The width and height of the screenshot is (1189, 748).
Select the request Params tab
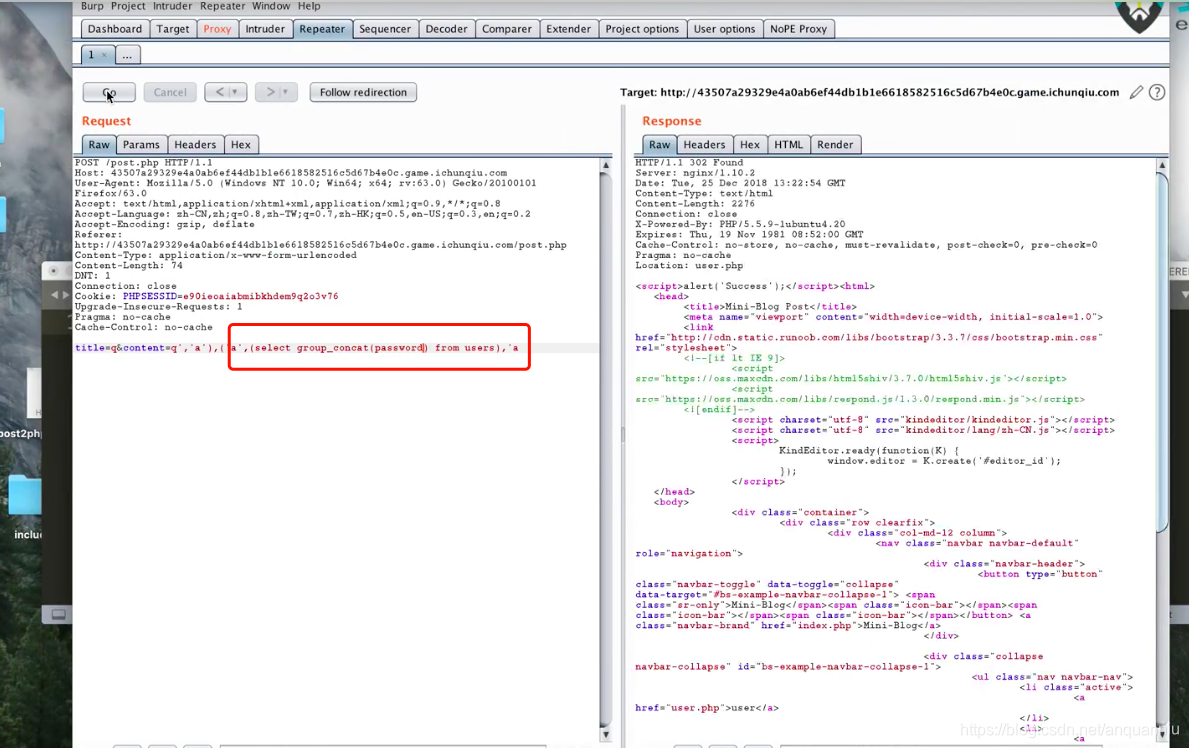point(141,145)
